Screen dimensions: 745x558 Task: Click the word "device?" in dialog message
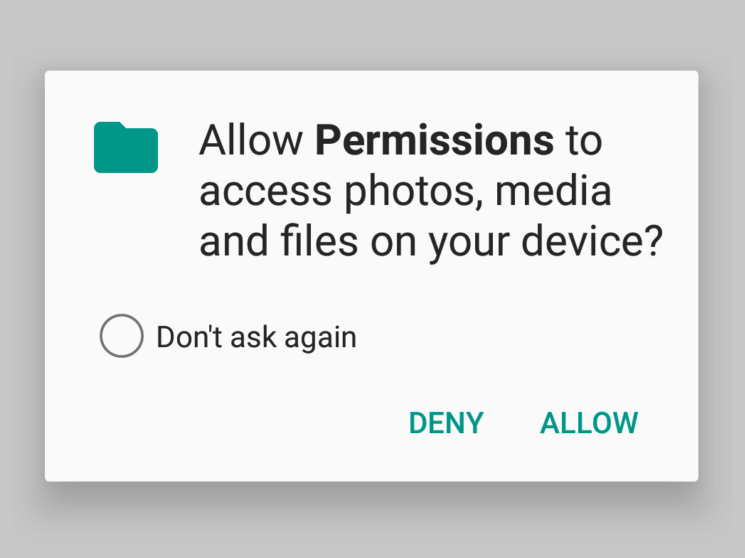[592, 241]
